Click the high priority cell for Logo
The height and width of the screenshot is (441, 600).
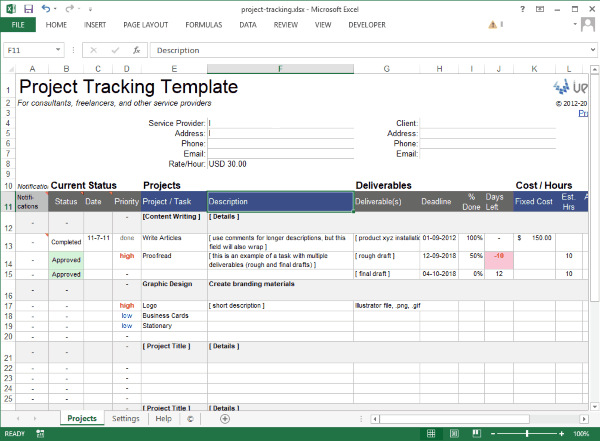tap(127, 305)
